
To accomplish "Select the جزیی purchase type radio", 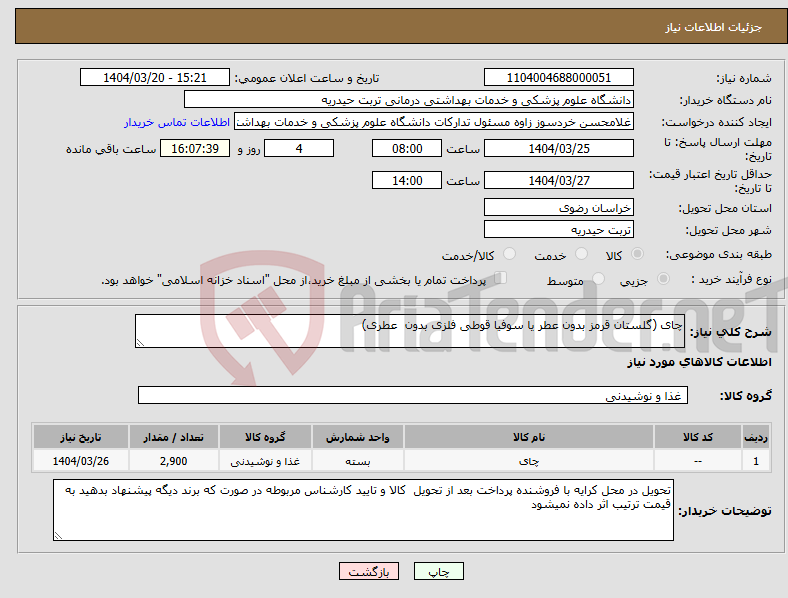I will [x=663, y=278].
